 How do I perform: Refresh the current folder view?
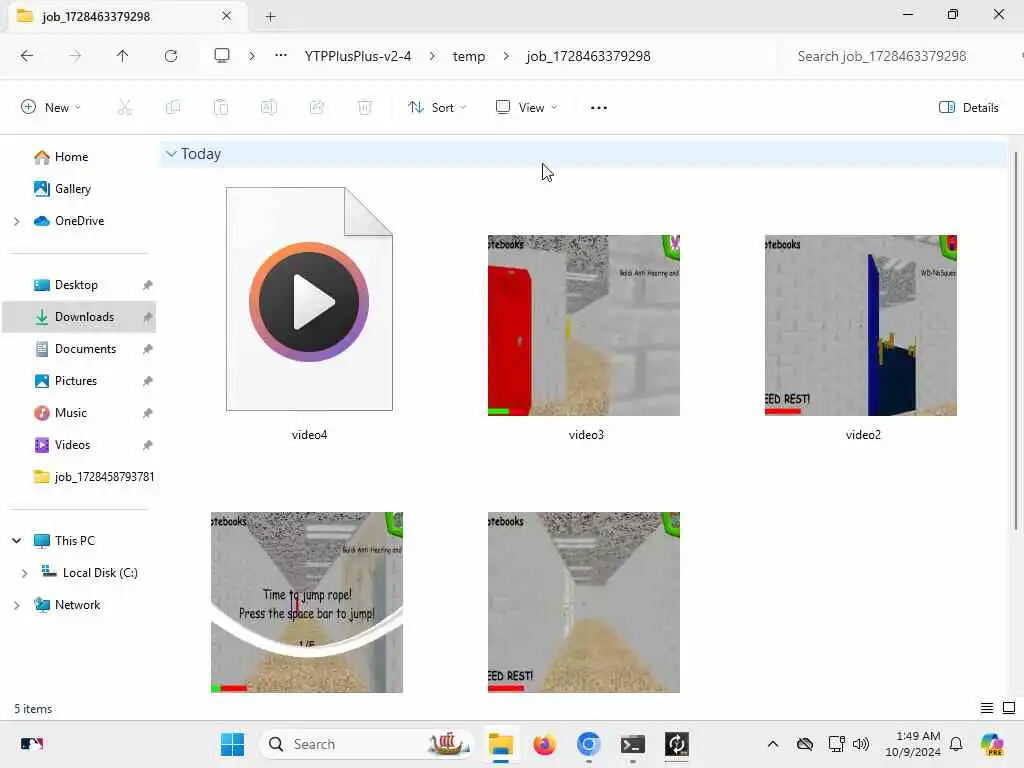click(171, 56)
